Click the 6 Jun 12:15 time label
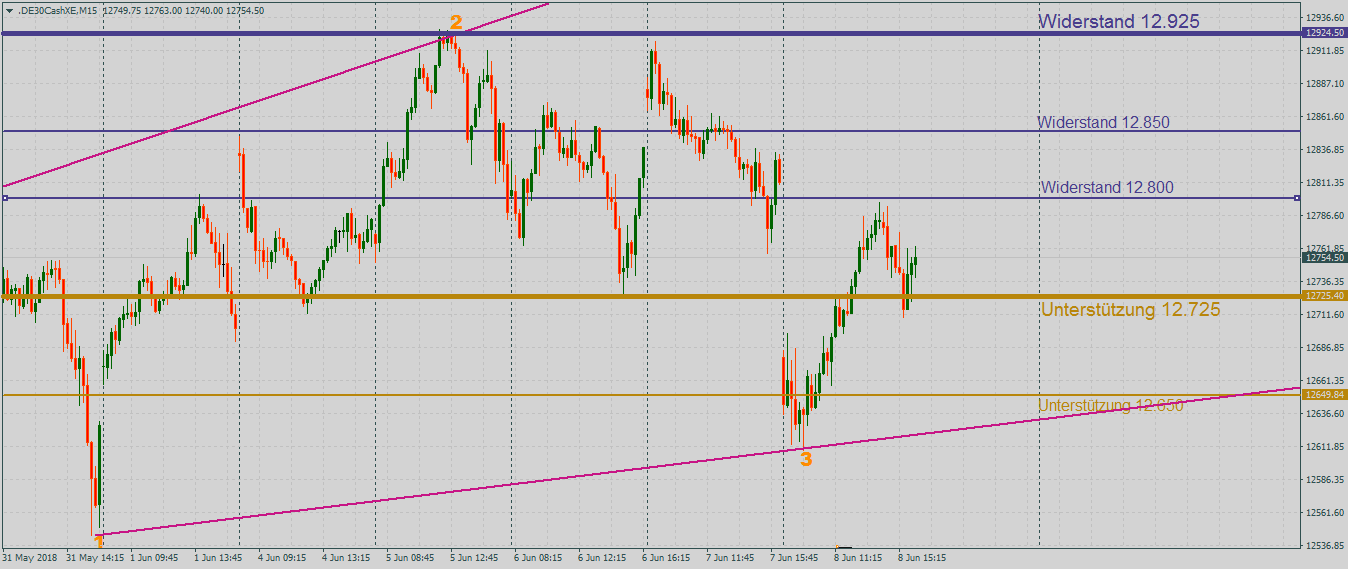Image resolution: width=1348 pixels, height=569 pixels. point(603,557)
